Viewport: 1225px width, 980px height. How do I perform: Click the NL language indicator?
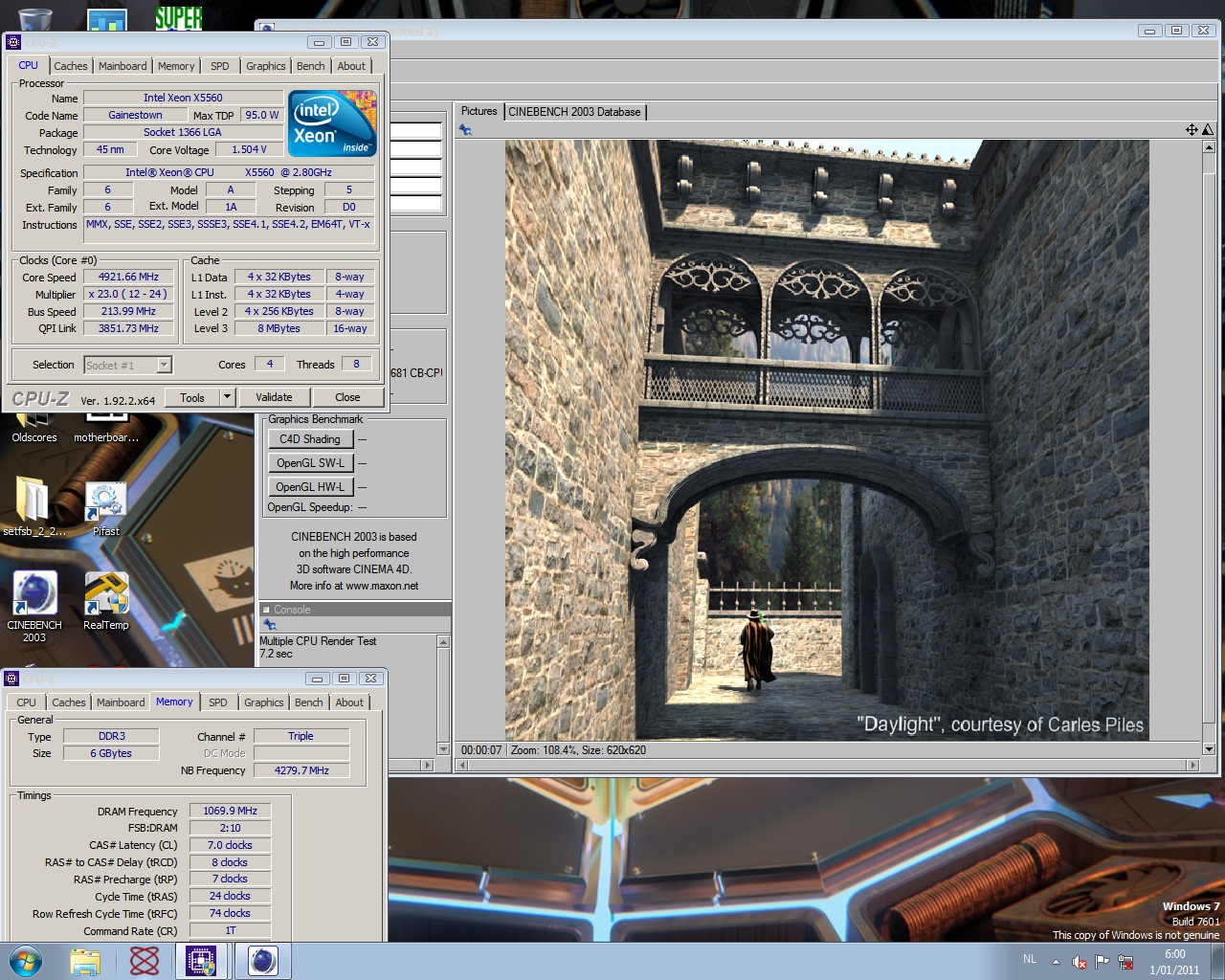tap(1030, 959)
